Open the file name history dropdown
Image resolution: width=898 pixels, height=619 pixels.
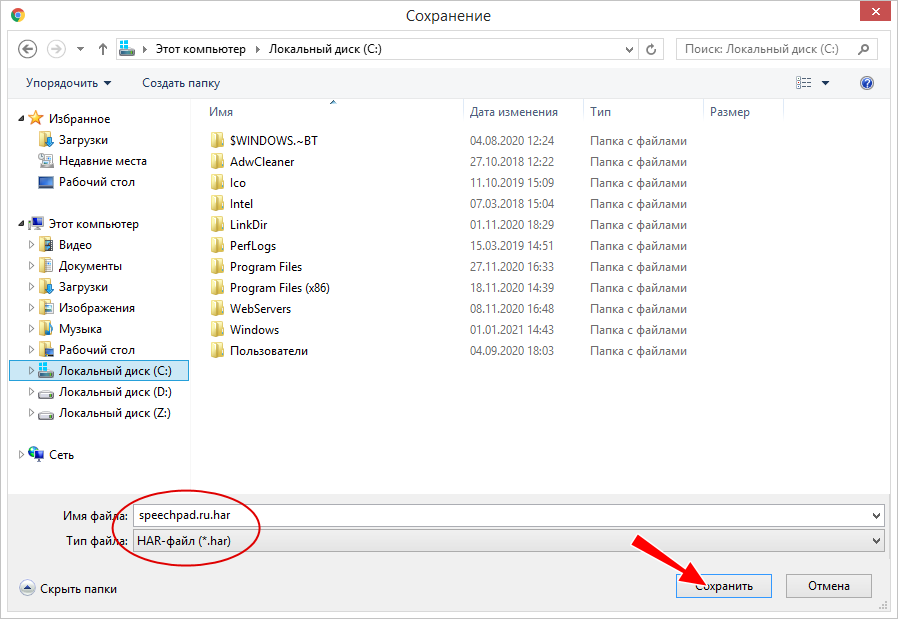click(876, 516)
